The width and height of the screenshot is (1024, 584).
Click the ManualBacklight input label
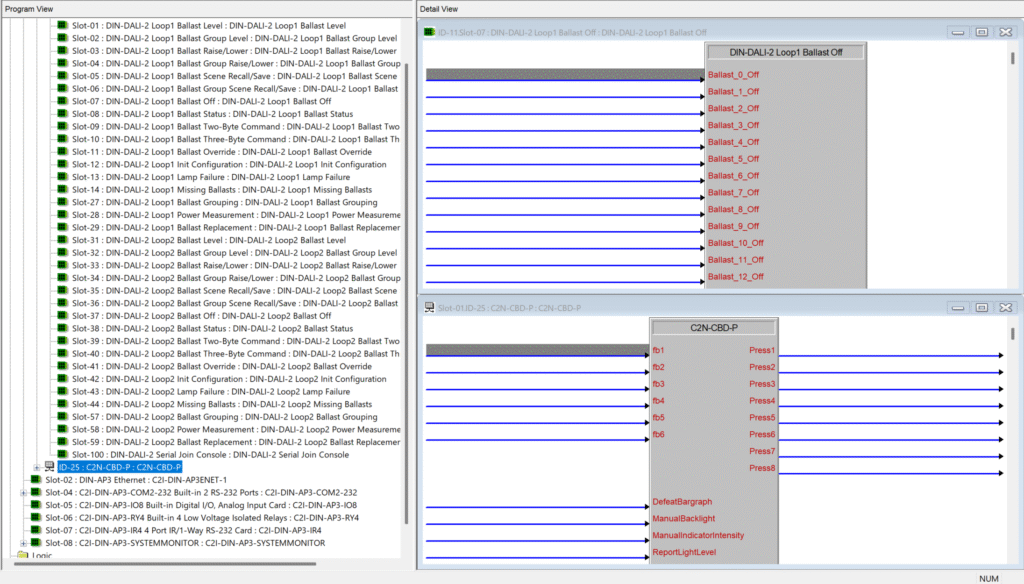(684, 519)
